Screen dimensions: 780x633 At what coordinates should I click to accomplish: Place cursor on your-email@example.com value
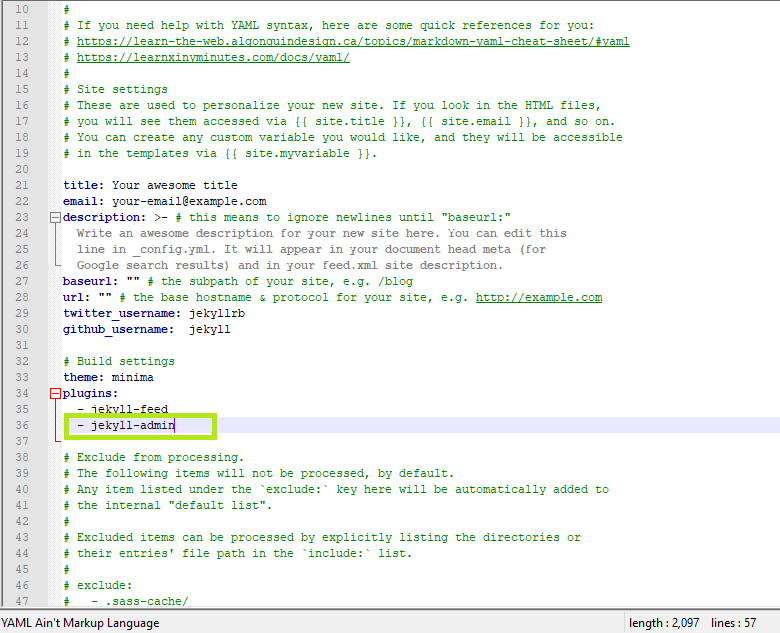[189, 201]
